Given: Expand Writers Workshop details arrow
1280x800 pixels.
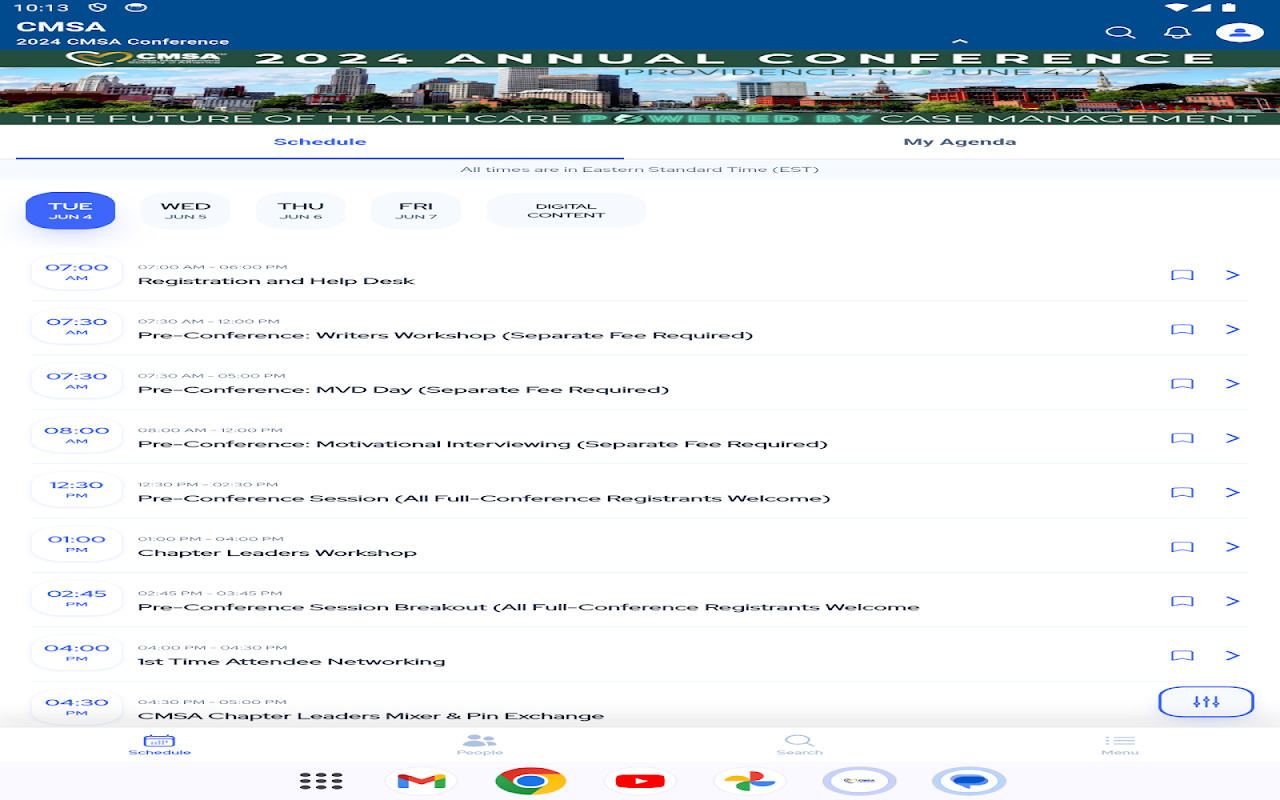Looking at the screenshot, I should [x=1232, y=329].
